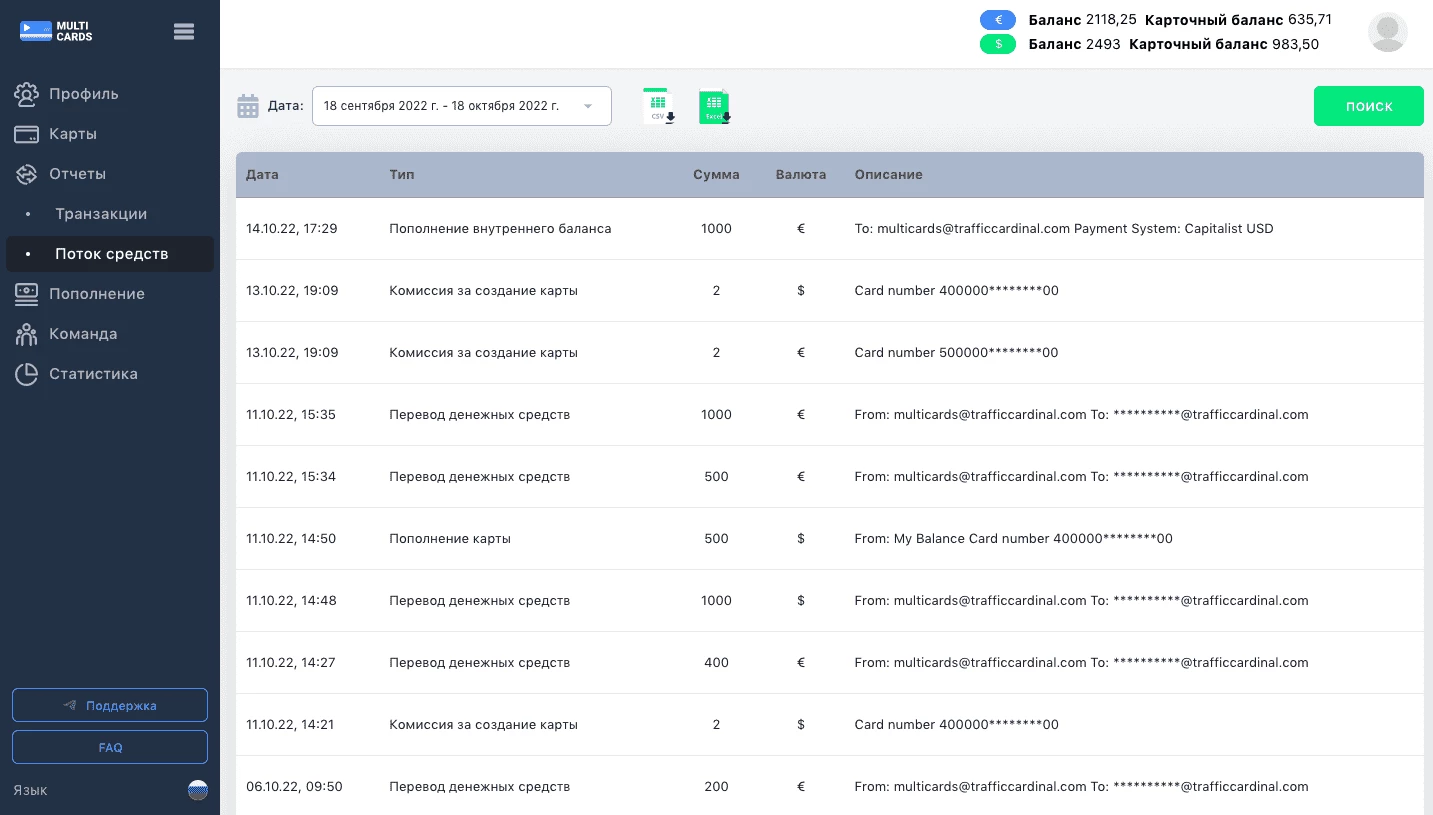Screen dimensions: 1433x815
Task: Open the date range dropdown
Action: click(462, 106)
